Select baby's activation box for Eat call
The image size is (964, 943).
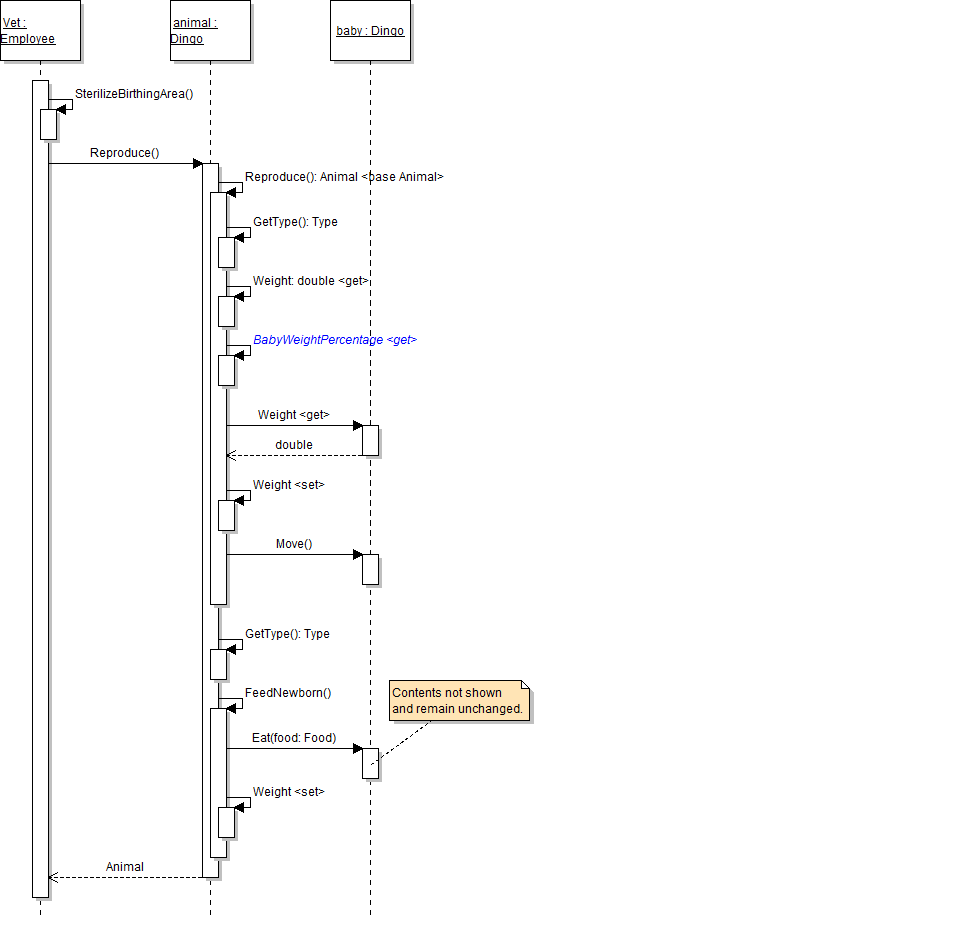pos(370,762)
